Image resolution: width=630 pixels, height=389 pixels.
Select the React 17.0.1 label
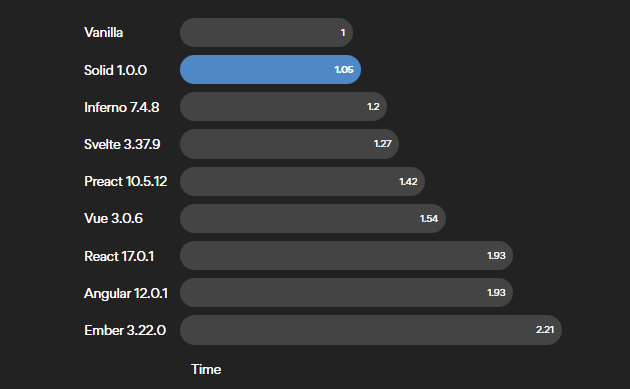coord(119,256)
